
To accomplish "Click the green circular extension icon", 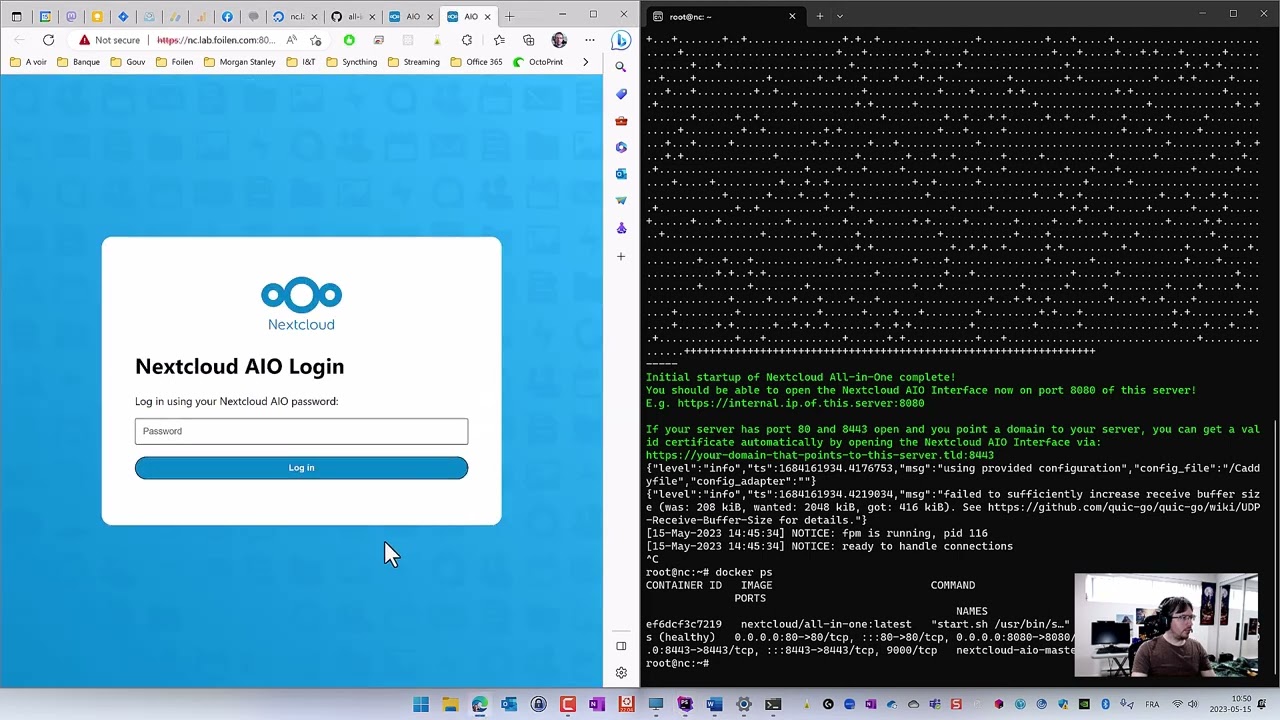I will click(x=349, y=40).
